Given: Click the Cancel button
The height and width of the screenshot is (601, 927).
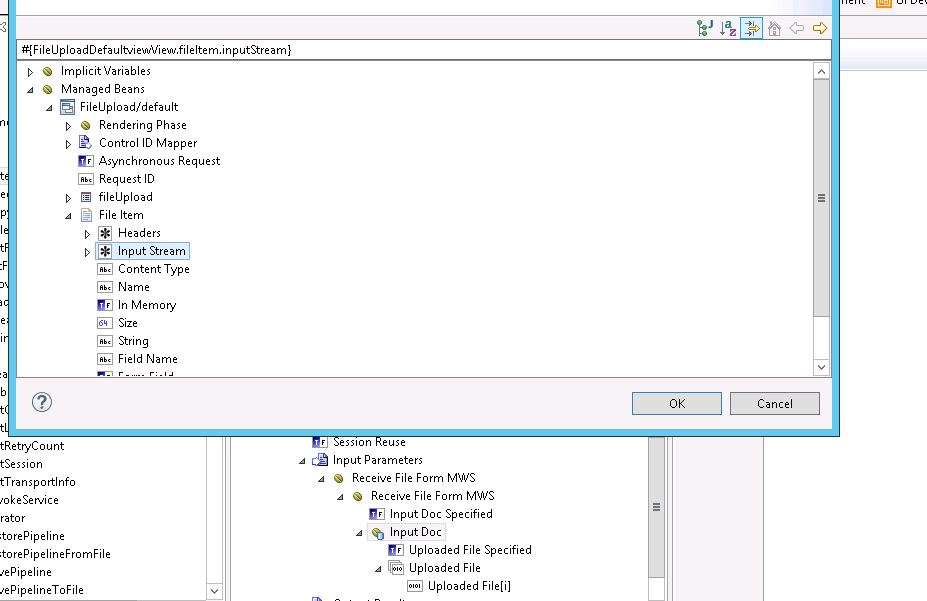Looking at the screenshot, I should click(774, 404).
